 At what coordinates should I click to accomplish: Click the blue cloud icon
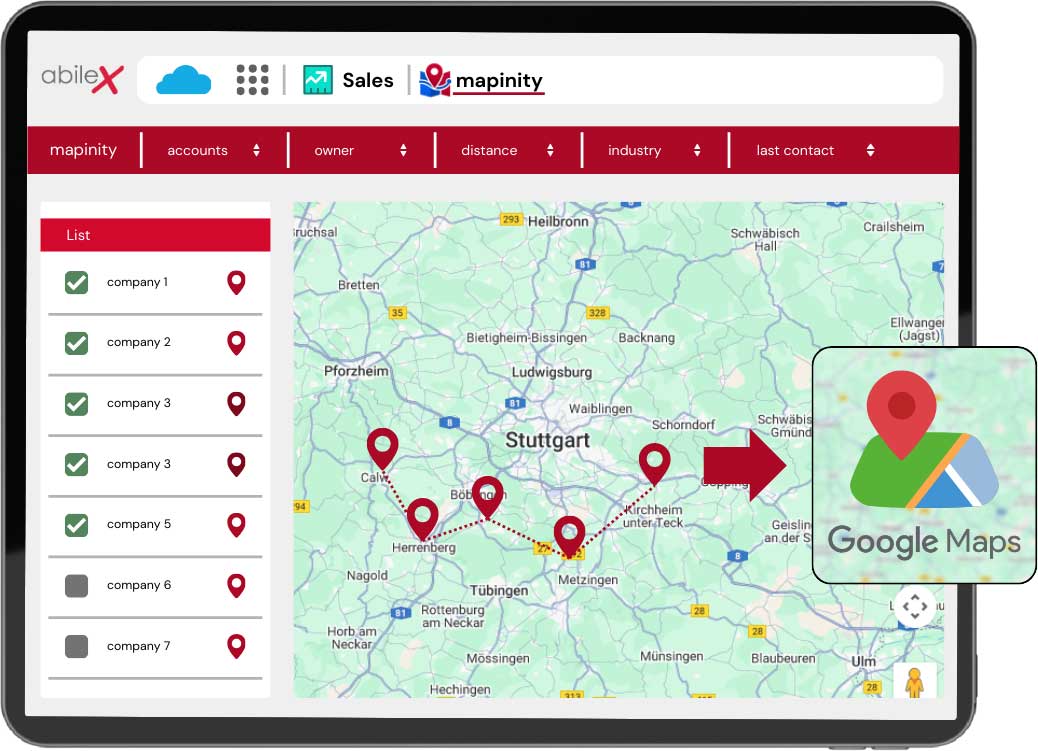click(184, 80)
